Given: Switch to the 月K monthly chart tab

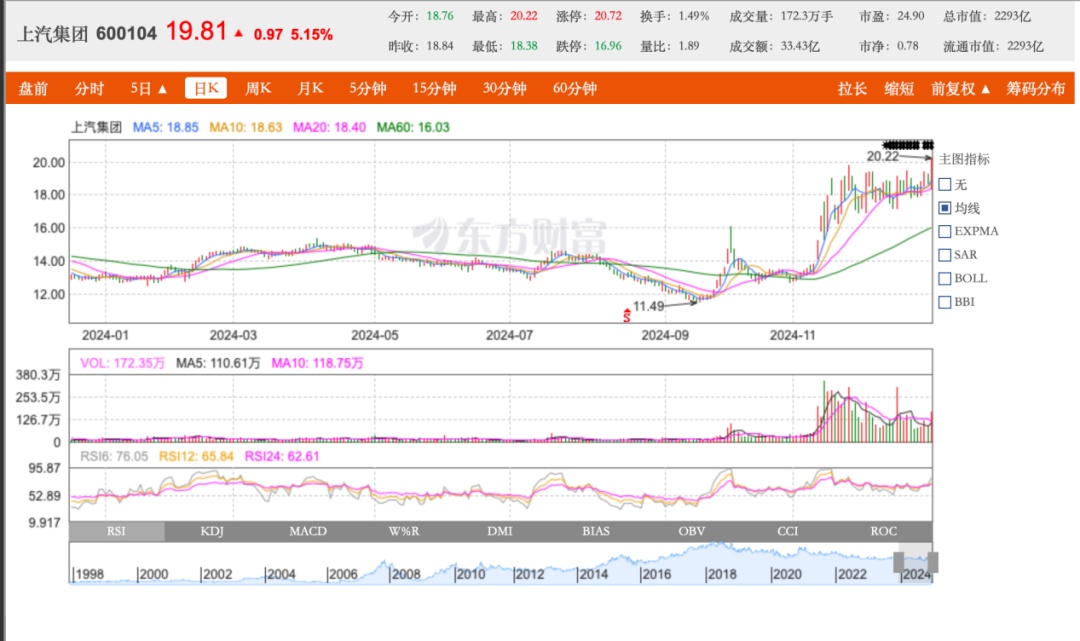Looking at the screenshot, I should click(x=310, y=88).
